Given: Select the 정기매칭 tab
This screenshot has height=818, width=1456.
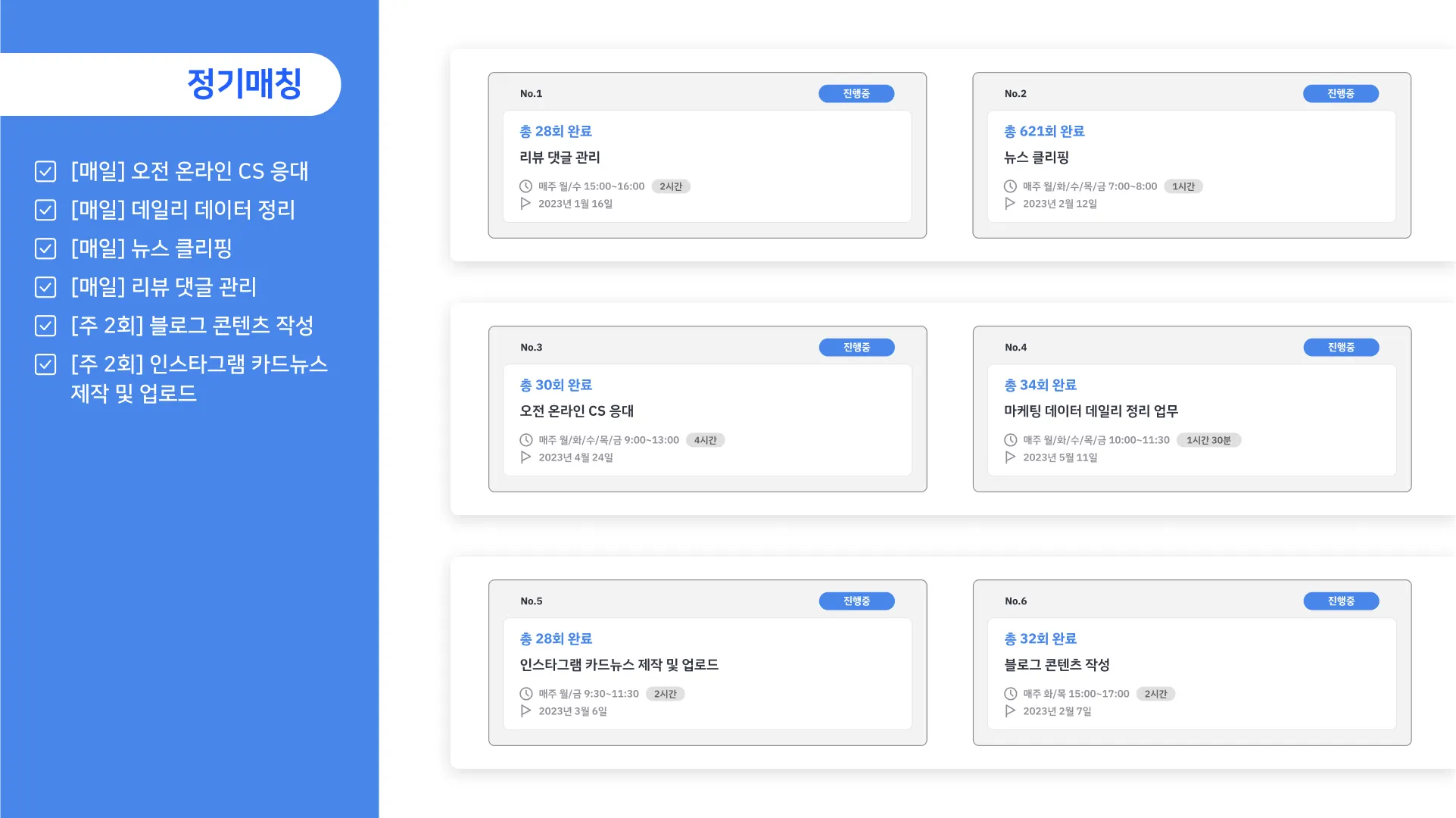Looking at the screenshot, I should [x=244, y=84].
